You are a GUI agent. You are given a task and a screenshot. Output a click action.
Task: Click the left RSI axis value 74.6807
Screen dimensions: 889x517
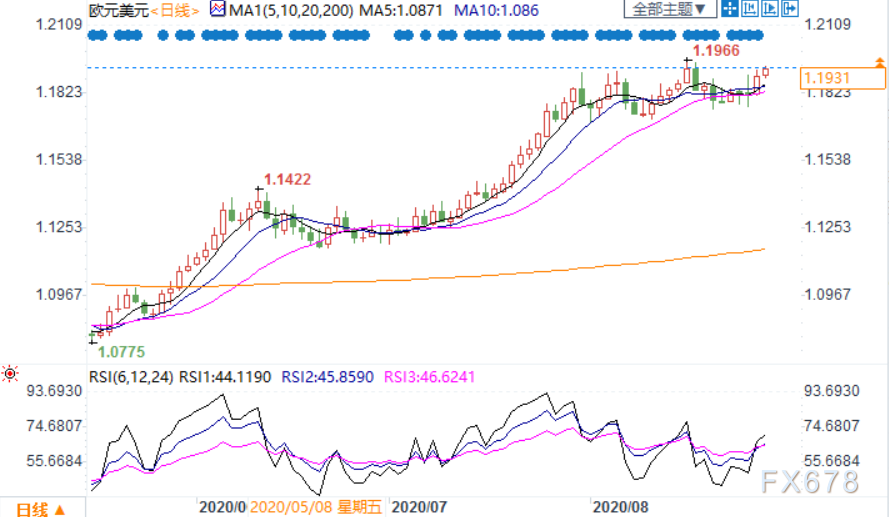point(54,426)
